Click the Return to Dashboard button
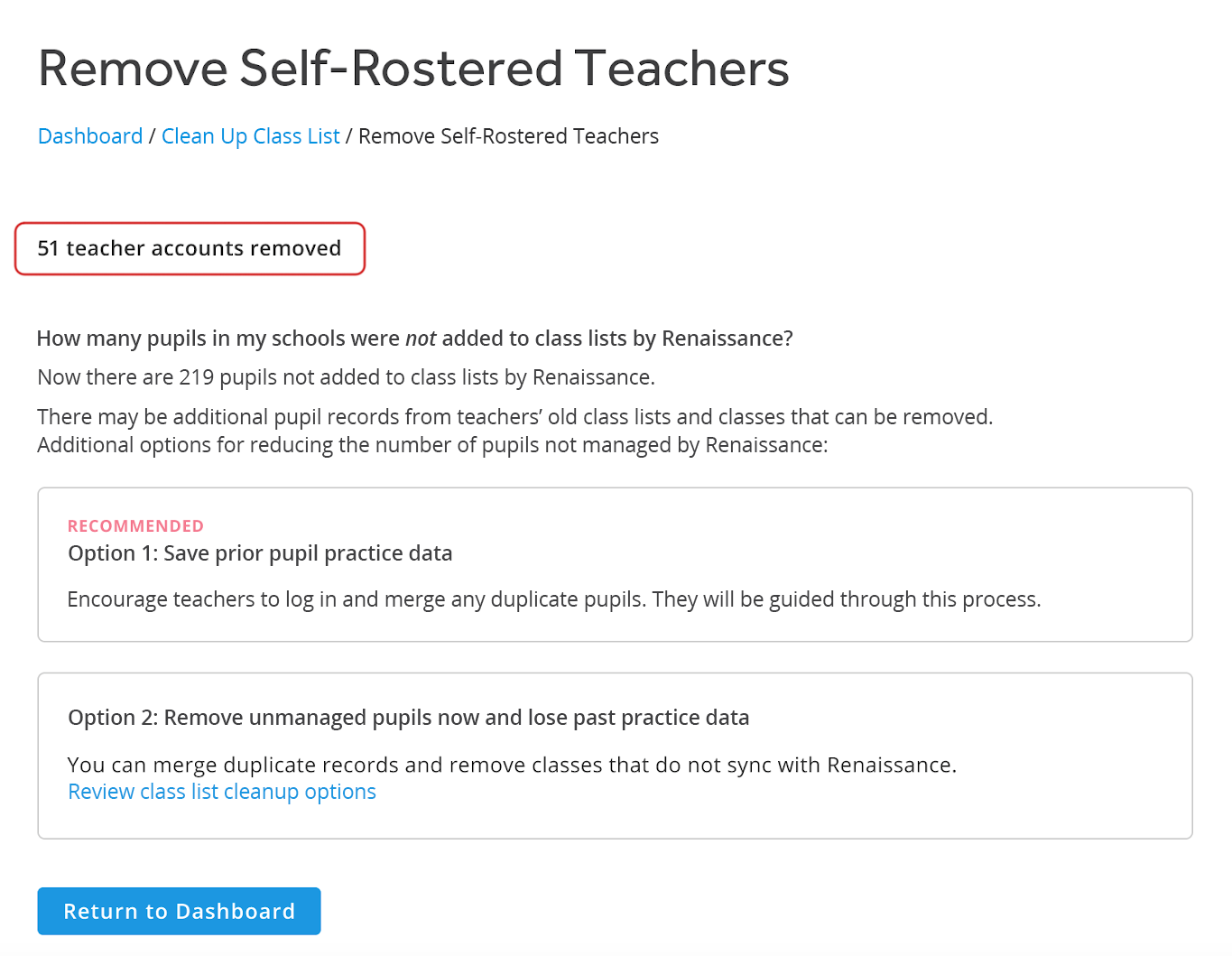This screenshot has height=956, width=1232. click(x=179, y=911)
